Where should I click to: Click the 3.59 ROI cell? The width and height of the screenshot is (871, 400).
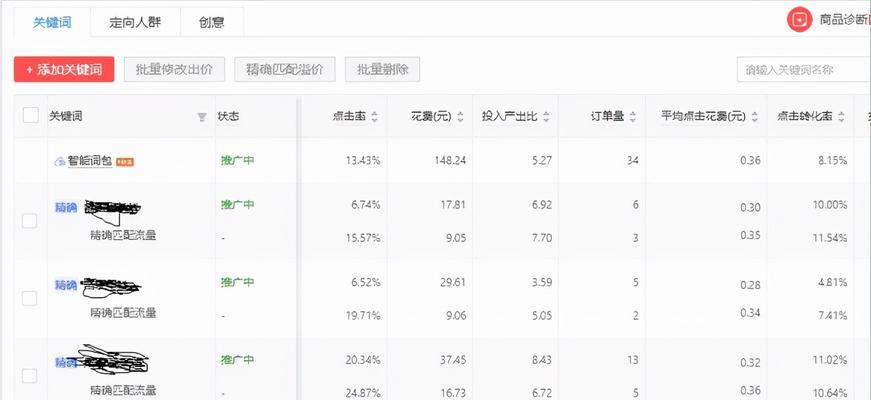pyautogui.click(x=542, y=282)
